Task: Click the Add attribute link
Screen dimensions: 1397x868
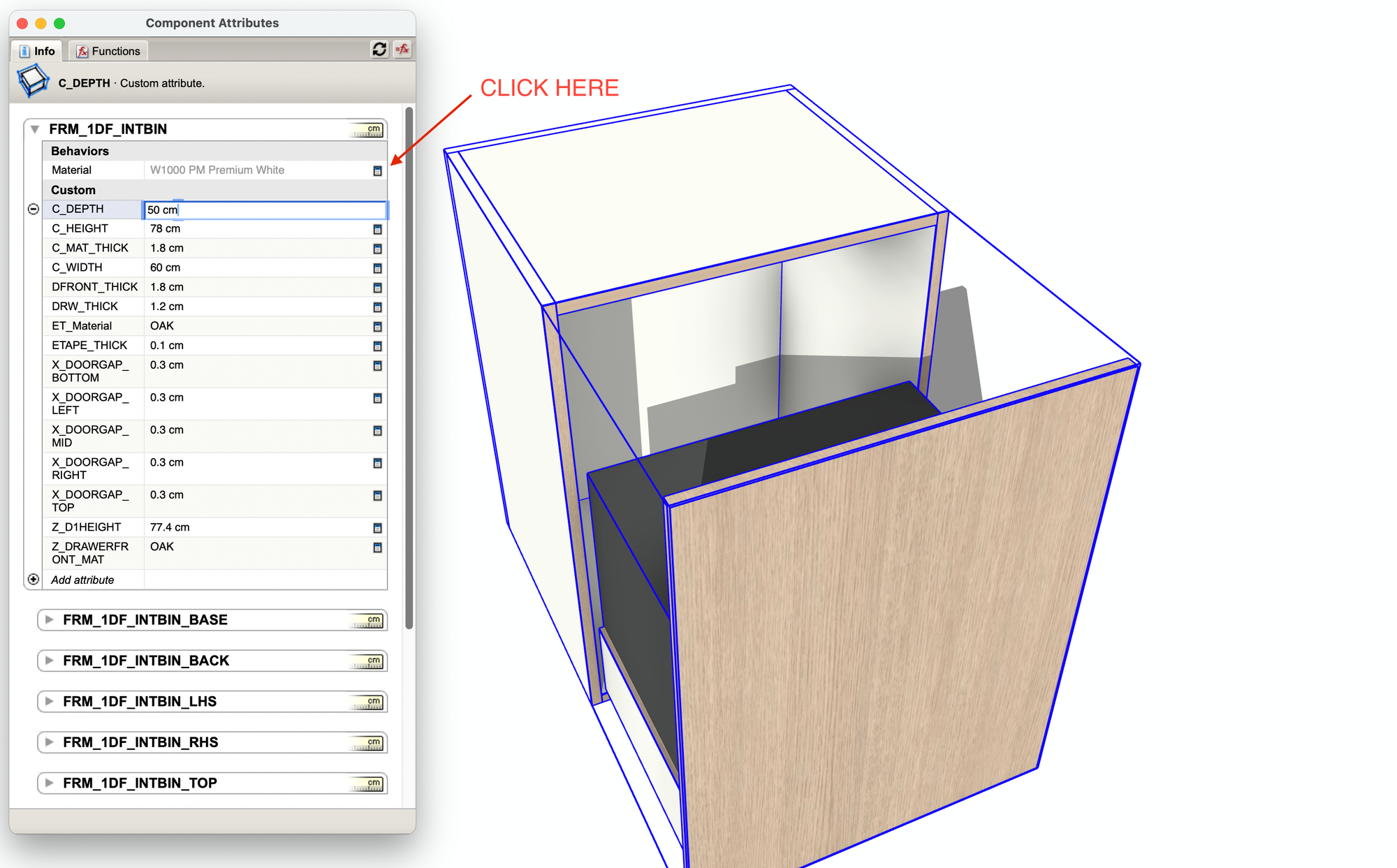Action: click(x=82, y=580)
